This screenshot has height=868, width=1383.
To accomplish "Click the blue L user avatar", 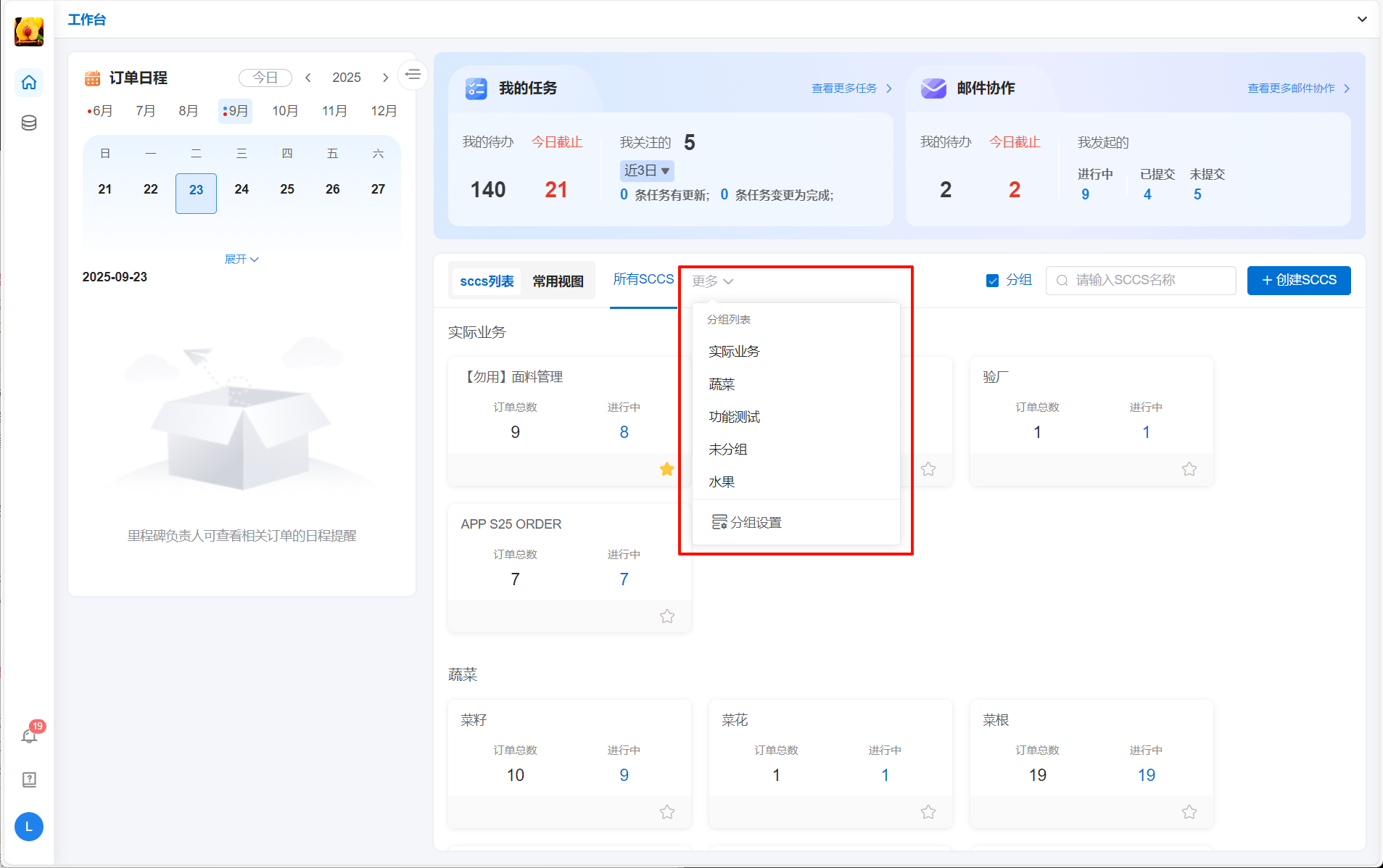I will tap(29, 827).
